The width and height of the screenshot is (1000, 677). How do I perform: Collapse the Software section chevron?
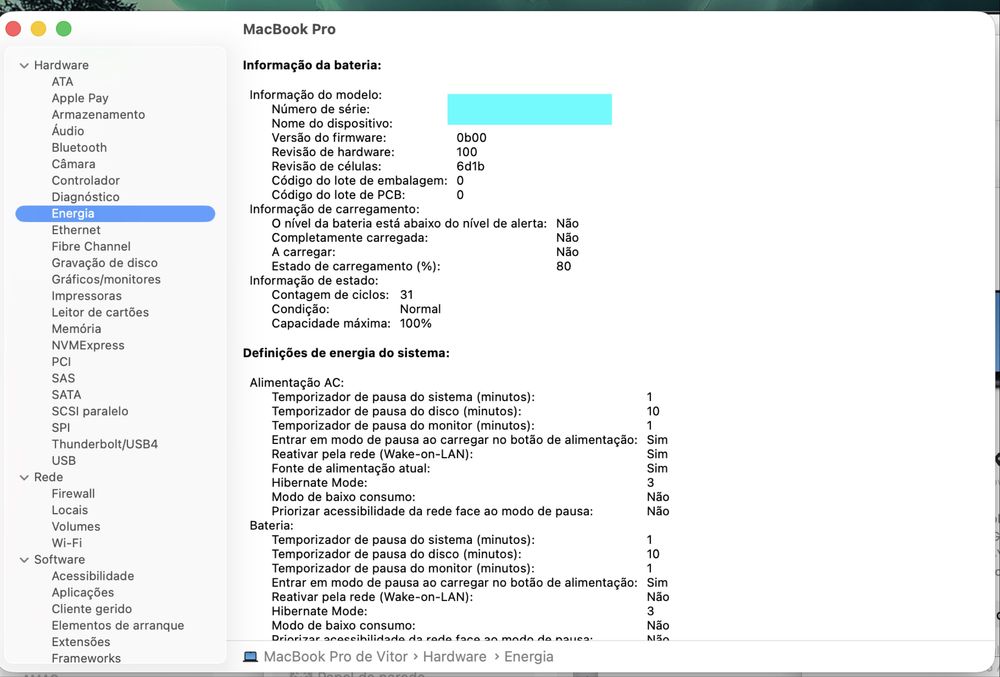click(24, 560)
